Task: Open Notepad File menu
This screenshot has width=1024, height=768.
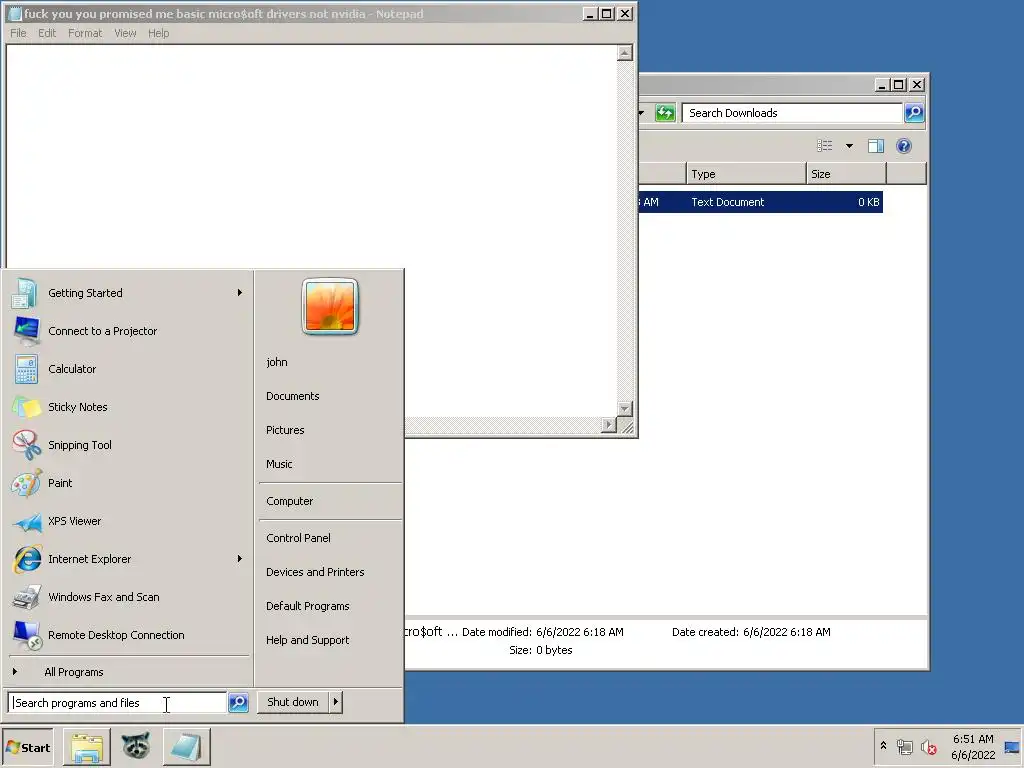Action: click(x=18, y=33)
